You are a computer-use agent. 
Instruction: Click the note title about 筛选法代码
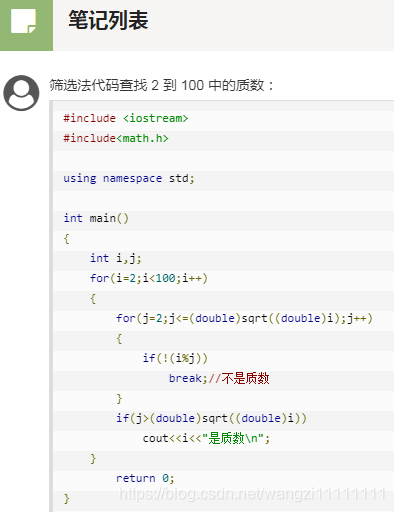tap(161, 85)
